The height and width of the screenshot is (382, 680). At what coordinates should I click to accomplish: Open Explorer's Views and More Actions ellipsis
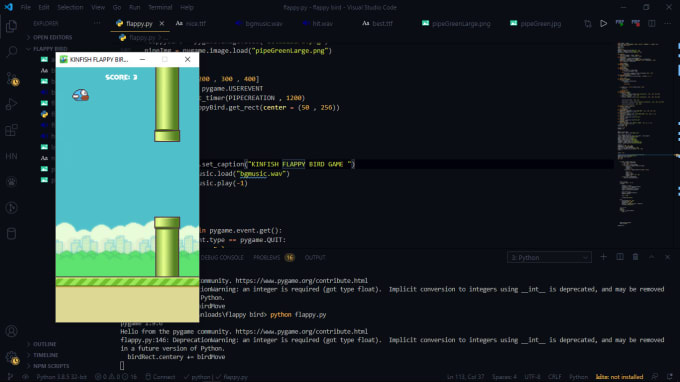pos(97,23)
